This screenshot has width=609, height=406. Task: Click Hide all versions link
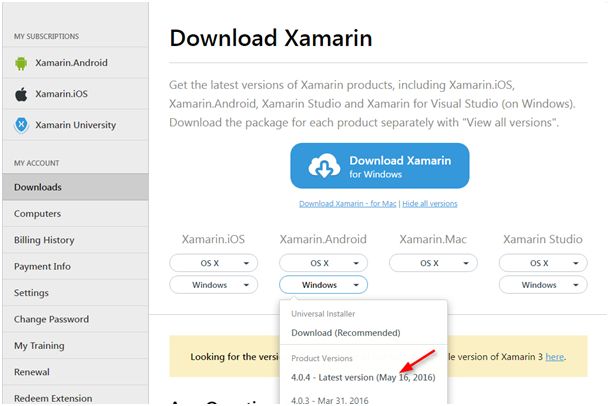point(429,204)
